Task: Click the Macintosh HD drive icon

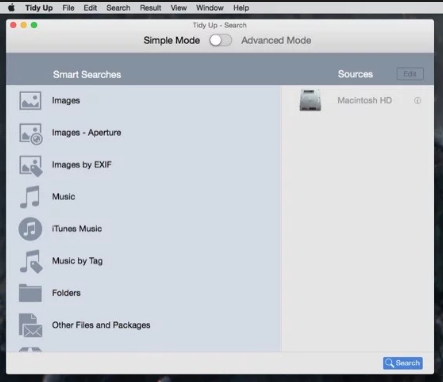Action: [x=310, y=100]
